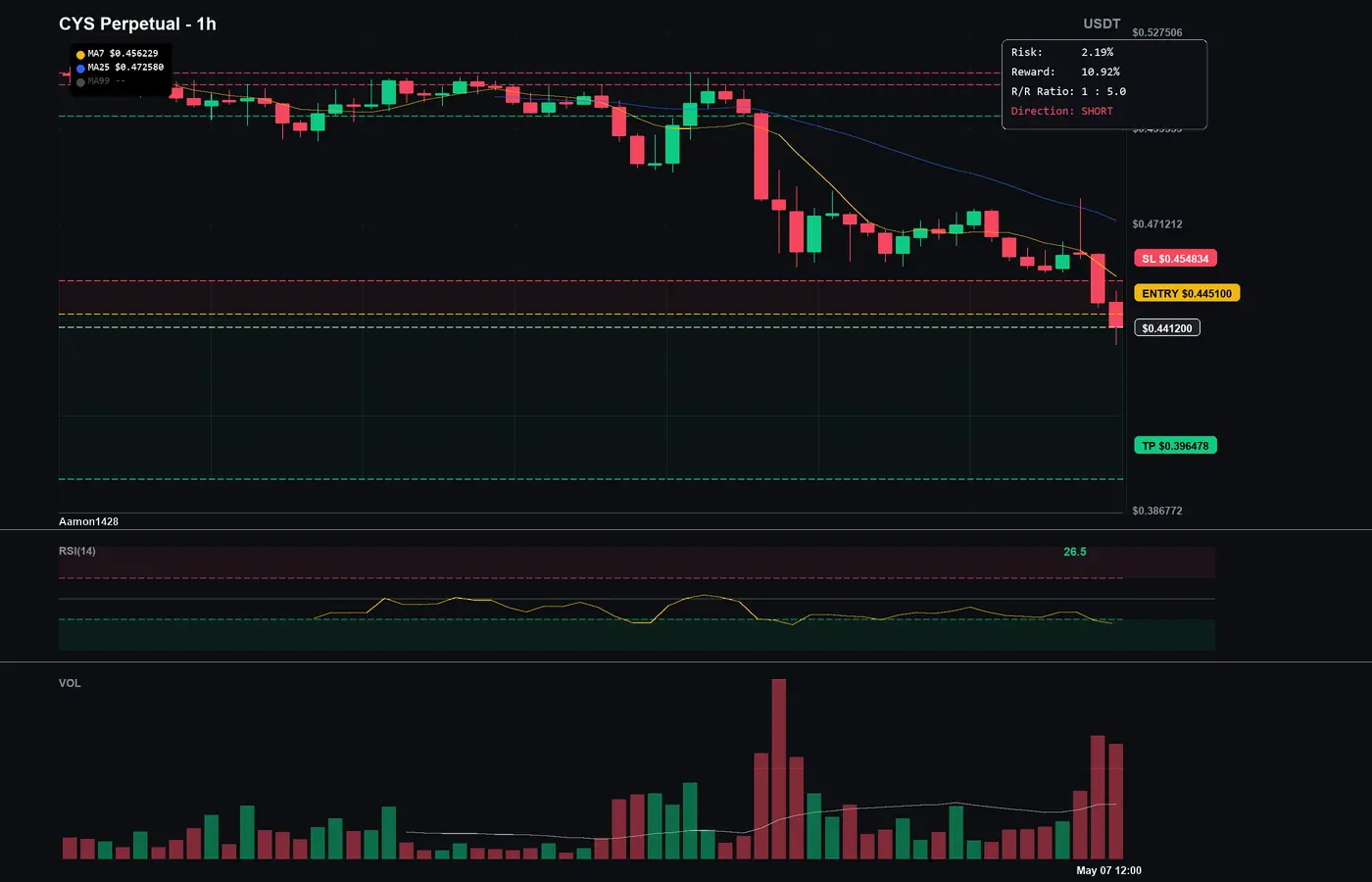Select the "Risk: 2.19%" row in the info box
Viewport: 1372px width, 882px height.
1062,52
